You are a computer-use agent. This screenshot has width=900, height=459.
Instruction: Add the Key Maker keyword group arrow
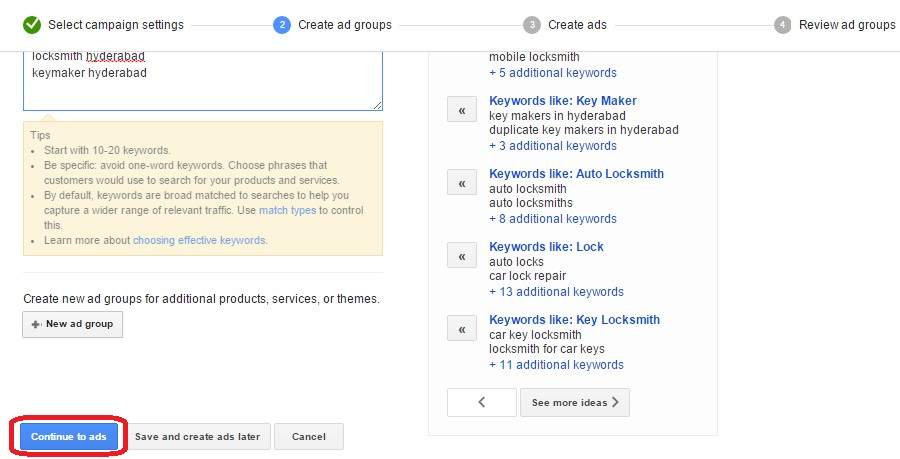pyautogui.click(x=462, y=111)
